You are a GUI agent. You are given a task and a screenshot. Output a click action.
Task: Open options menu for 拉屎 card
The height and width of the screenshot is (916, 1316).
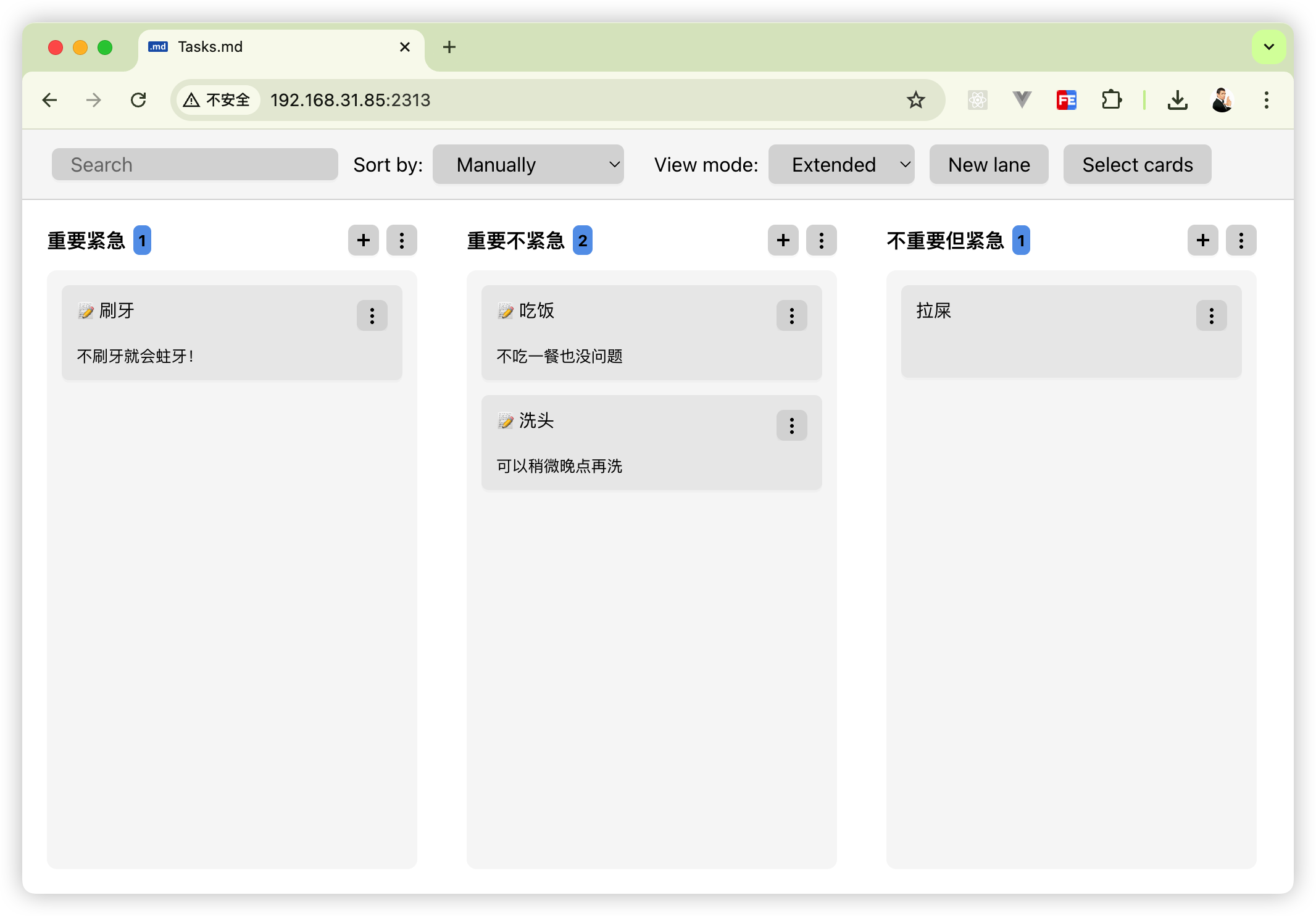click(1211, 315)
